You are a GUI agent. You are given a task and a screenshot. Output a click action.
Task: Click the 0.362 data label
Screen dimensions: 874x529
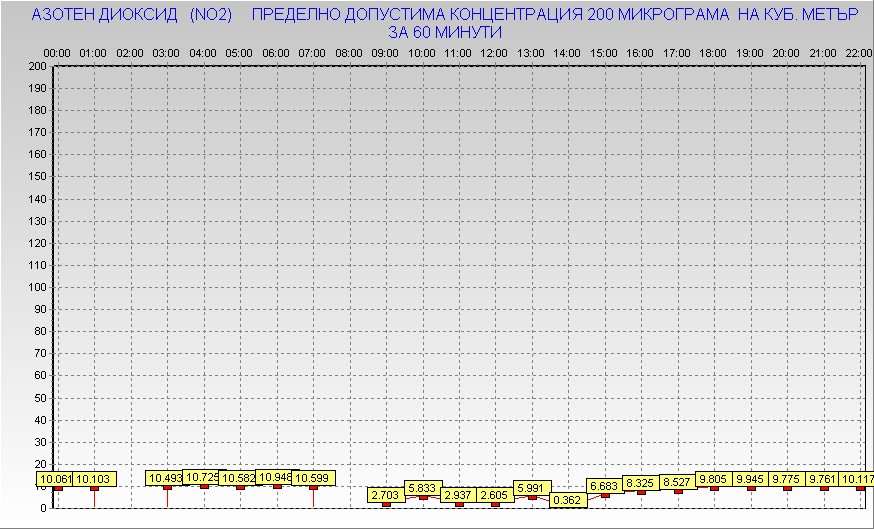(567, 500)
